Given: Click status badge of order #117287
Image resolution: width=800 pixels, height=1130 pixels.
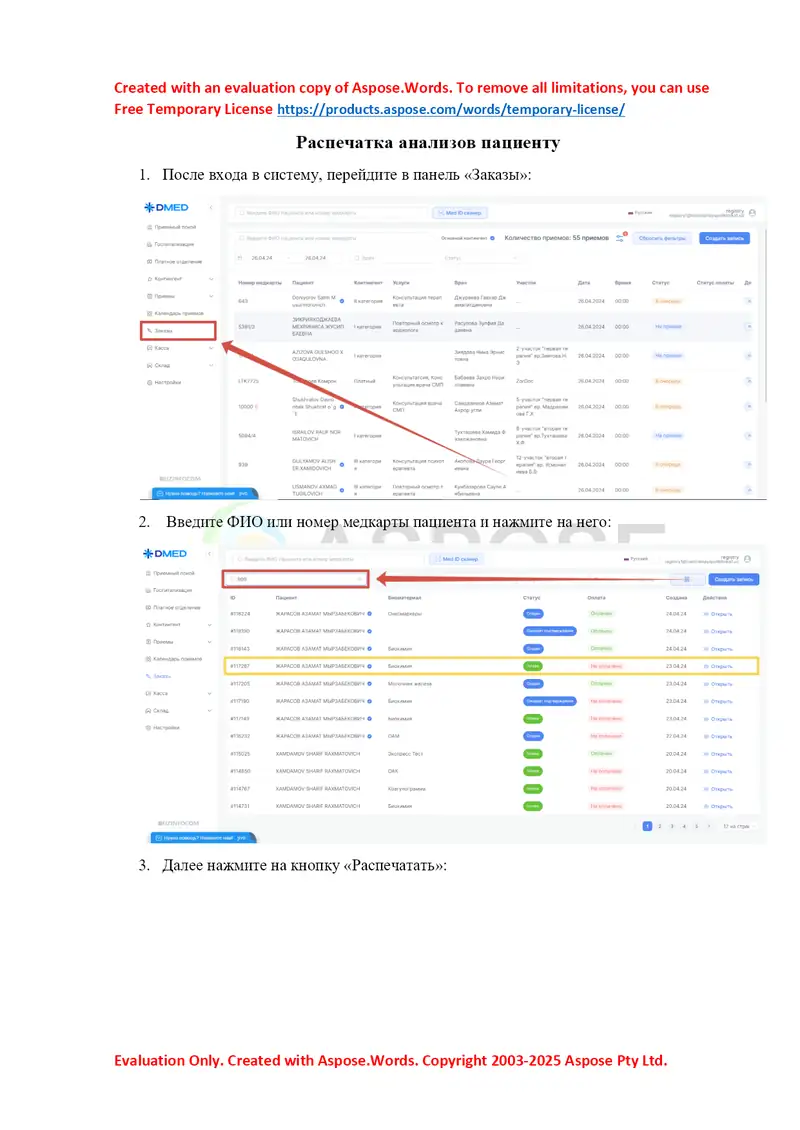Looking at the screenshot, I should point(533,666).
